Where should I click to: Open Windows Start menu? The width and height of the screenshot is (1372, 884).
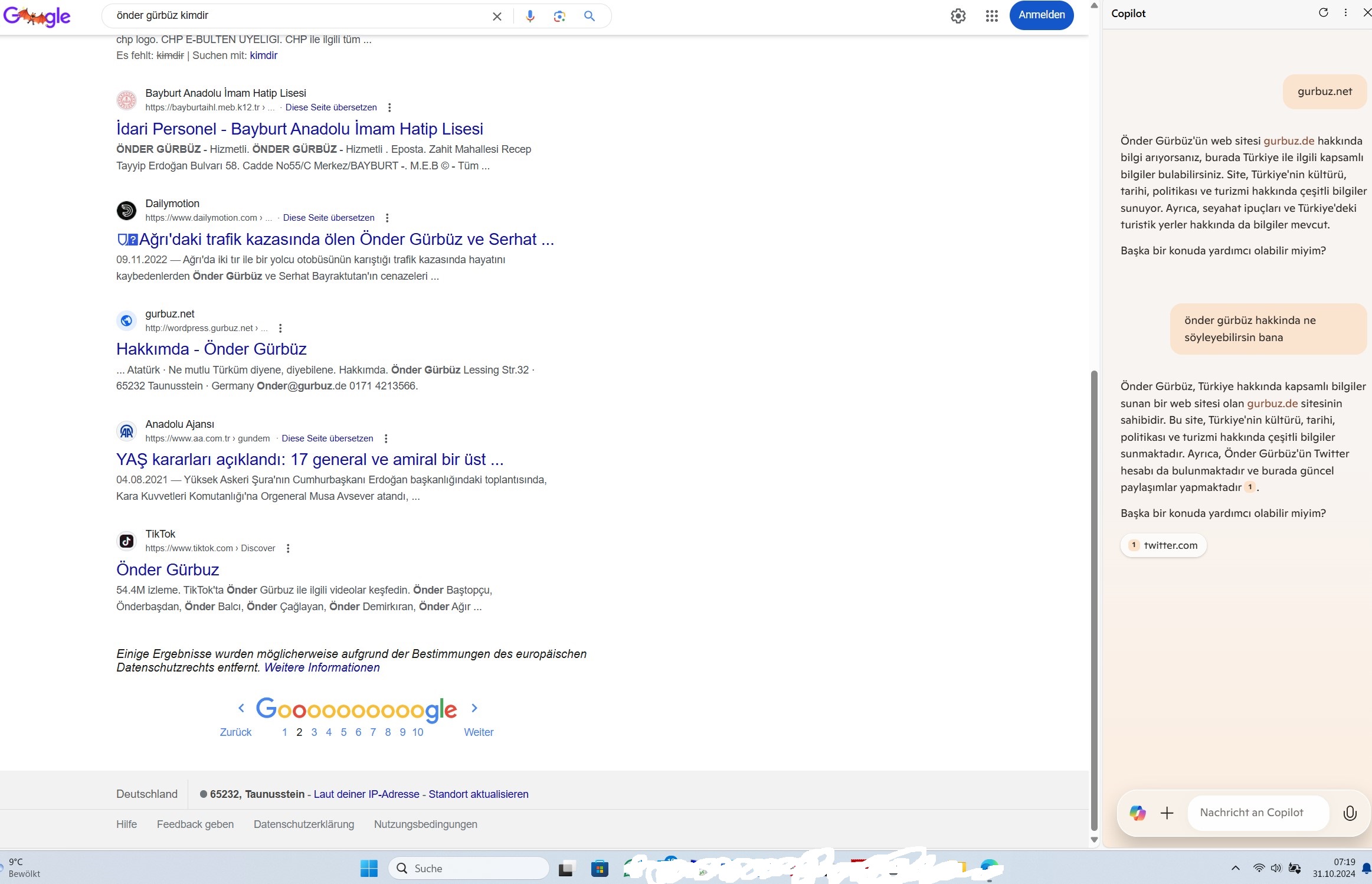(x=369, y=868)
